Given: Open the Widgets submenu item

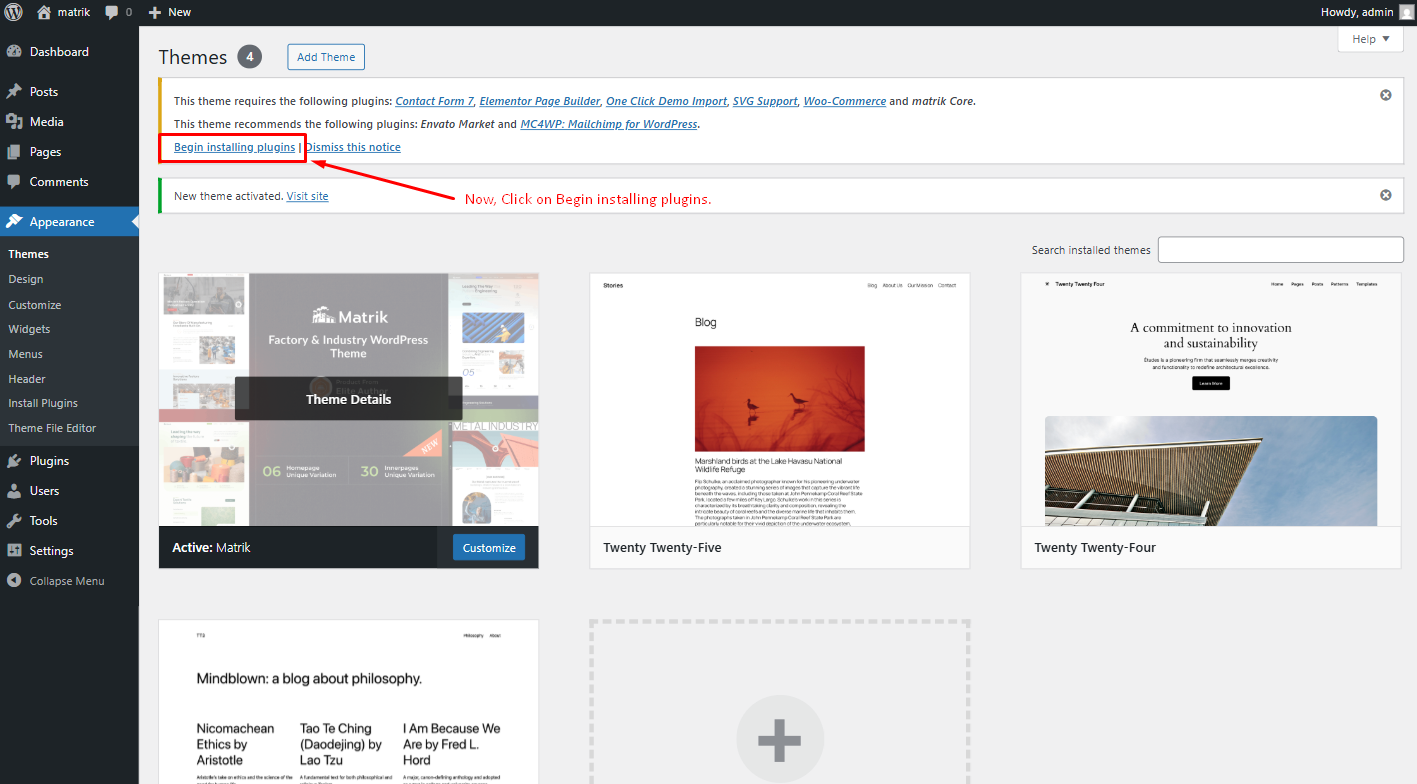Looking at the screenshot, I should [29, 329].
